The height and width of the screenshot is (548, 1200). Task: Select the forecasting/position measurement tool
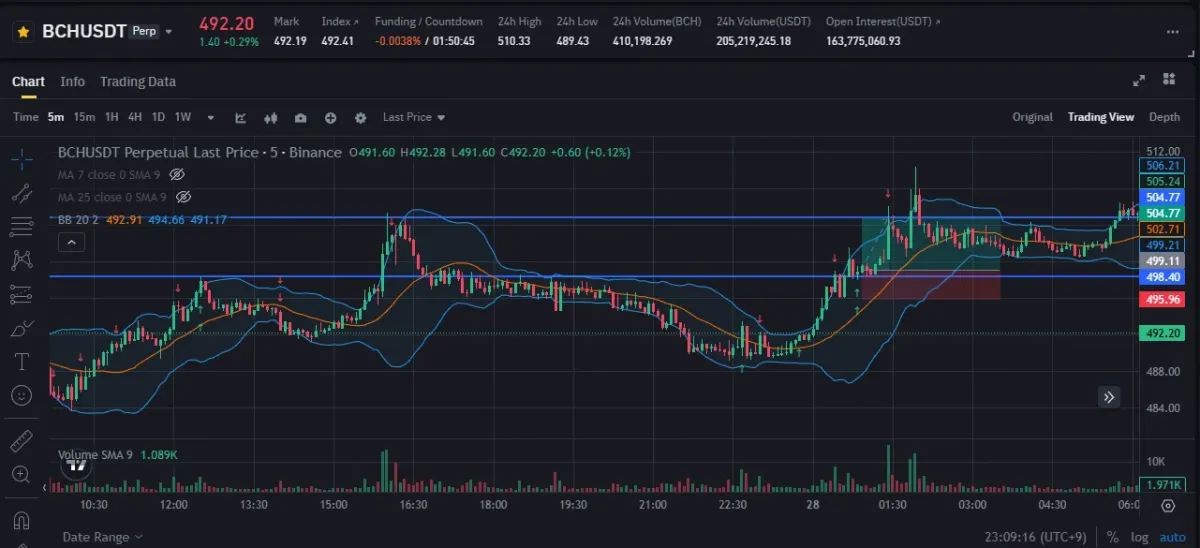coord(22,294)
